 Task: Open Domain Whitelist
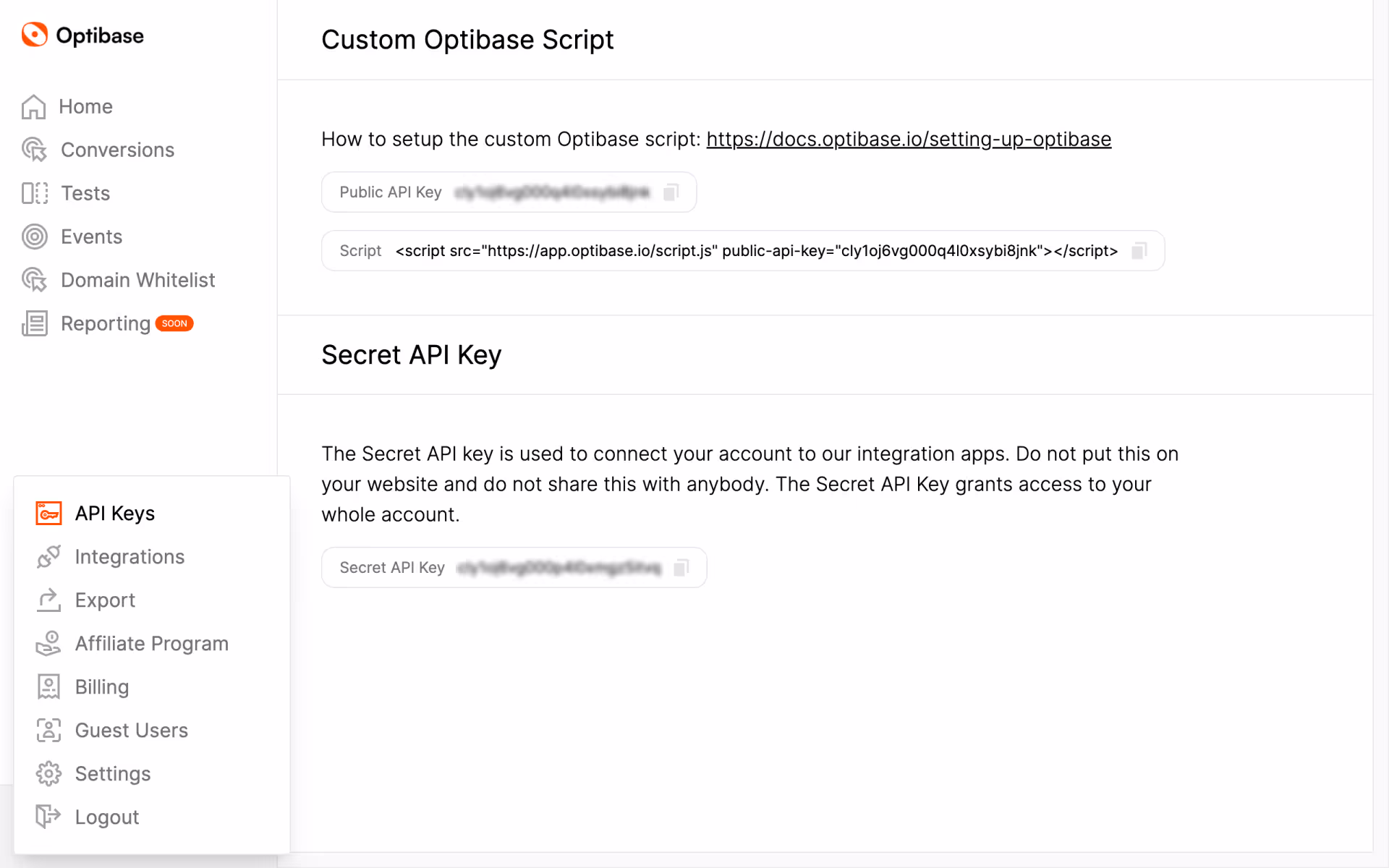(137, 280)
